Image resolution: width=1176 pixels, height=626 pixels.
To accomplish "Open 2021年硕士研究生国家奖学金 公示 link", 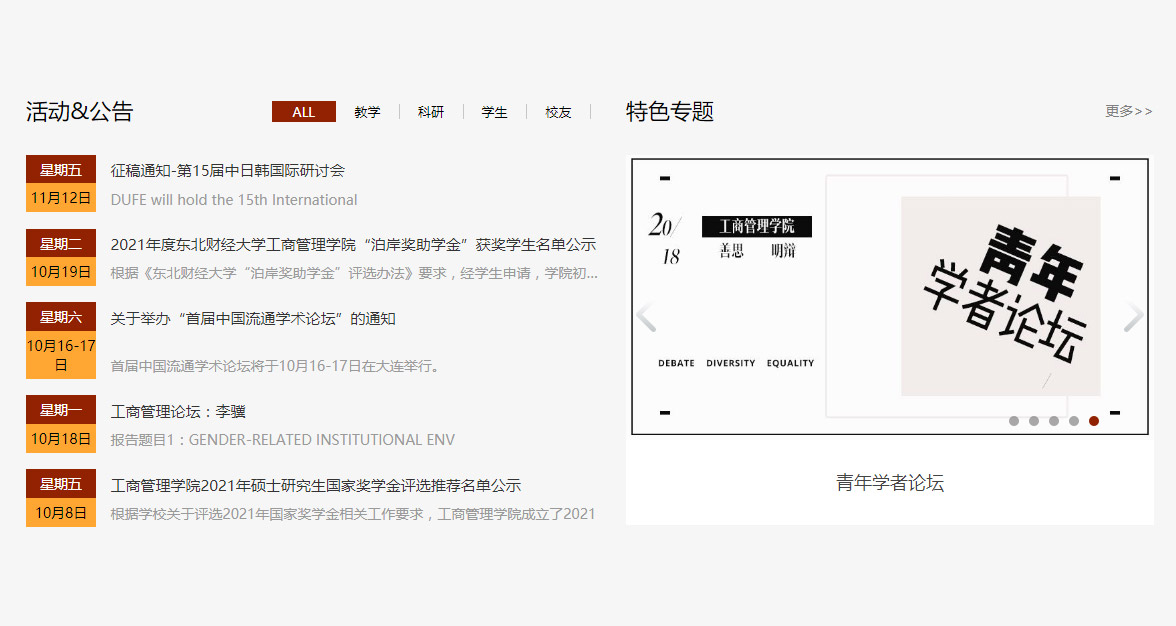I will point(316,486).
